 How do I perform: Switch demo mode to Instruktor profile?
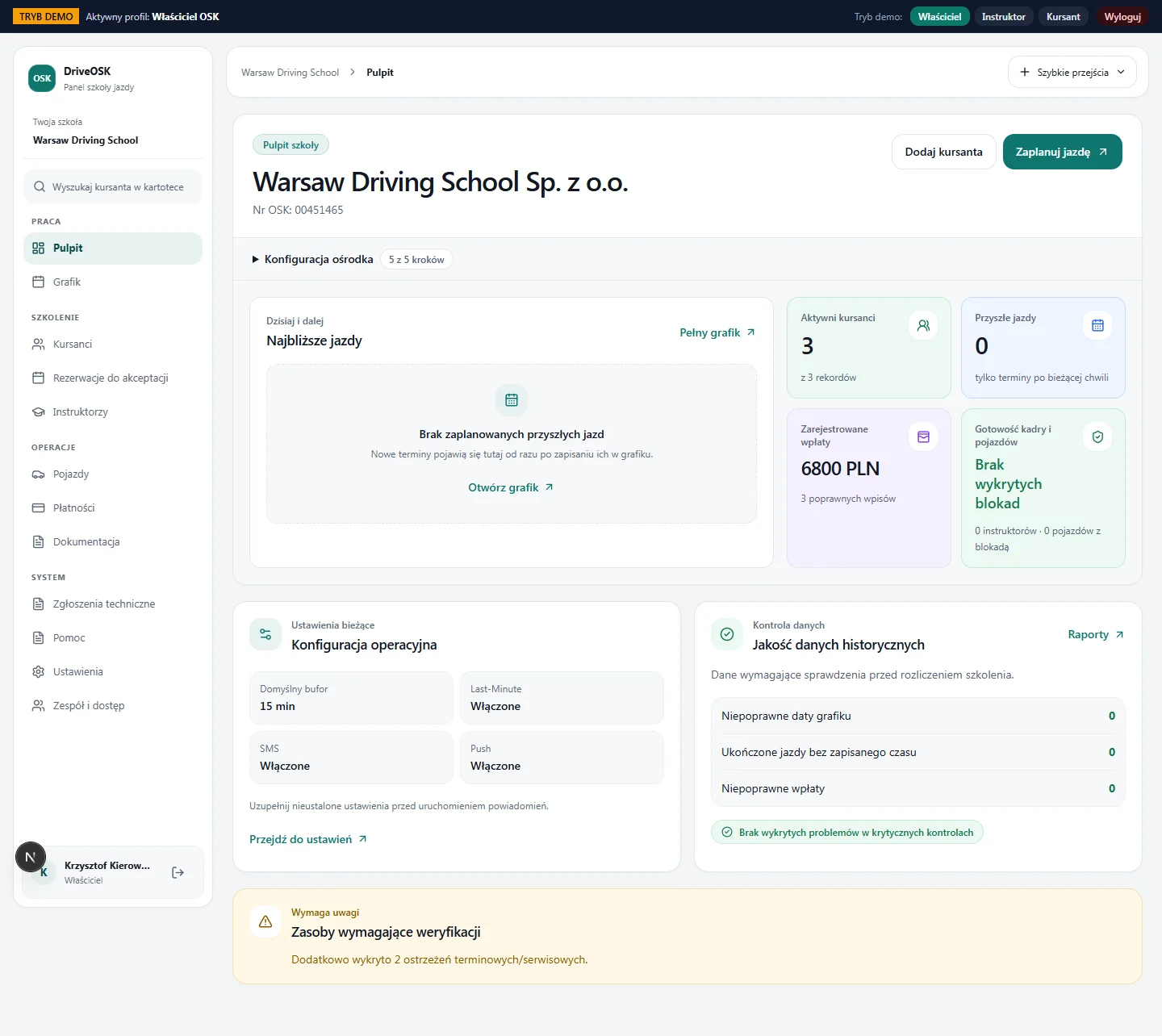coord(1003,16)
